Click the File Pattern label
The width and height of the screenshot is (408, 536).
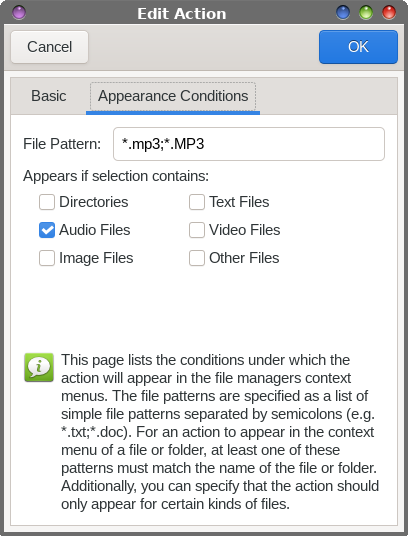(x=62, y=144)
